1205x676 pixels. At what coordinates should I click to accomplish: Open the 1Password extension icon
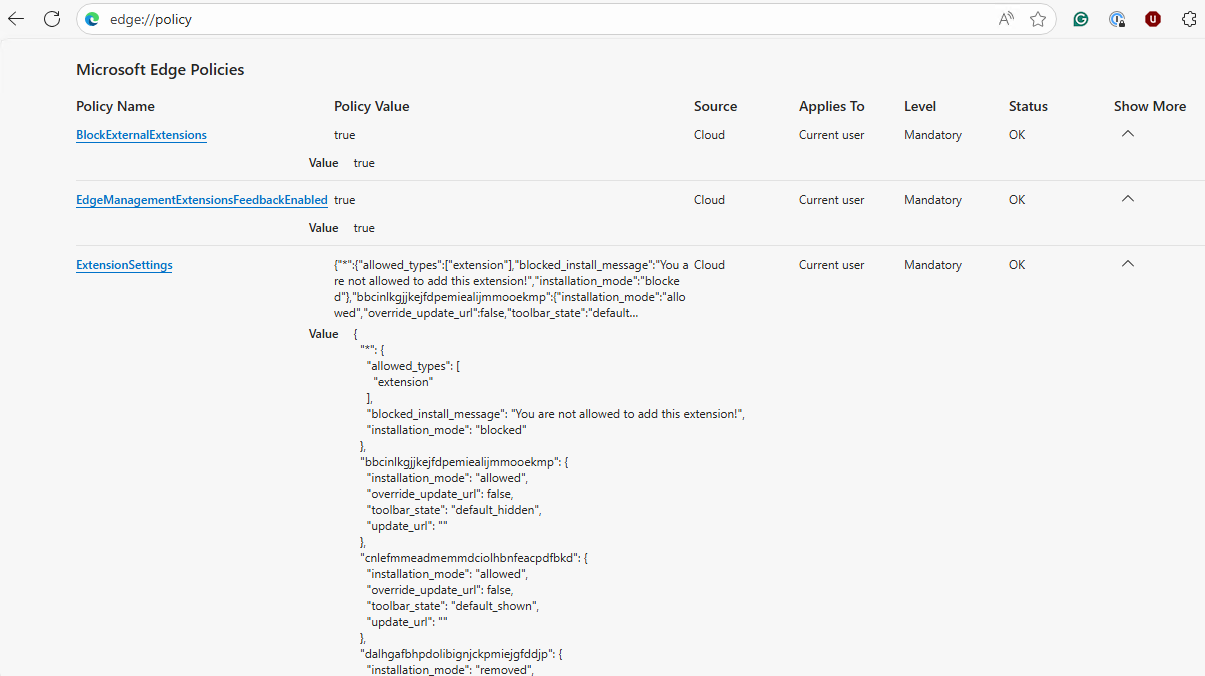point(1117,19)
